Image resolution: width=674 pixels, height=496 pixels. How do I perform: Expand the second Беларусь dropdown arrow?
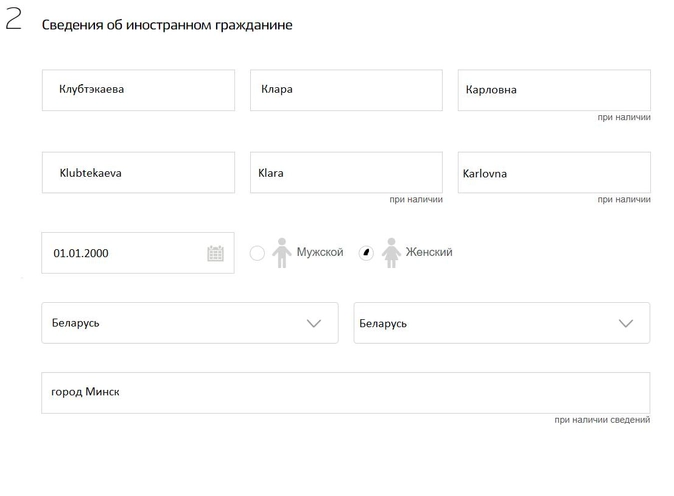click(625, 323)
